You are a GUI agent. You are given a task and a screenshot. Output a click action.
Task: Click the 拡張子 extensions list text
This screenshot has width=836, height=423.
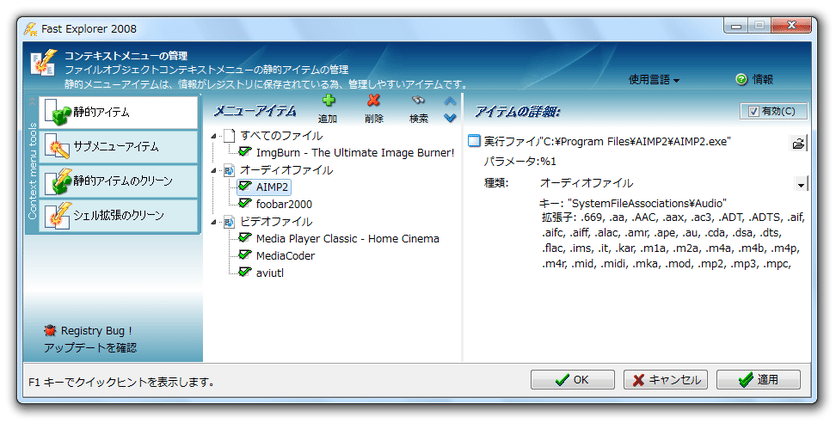pos(673,240)
